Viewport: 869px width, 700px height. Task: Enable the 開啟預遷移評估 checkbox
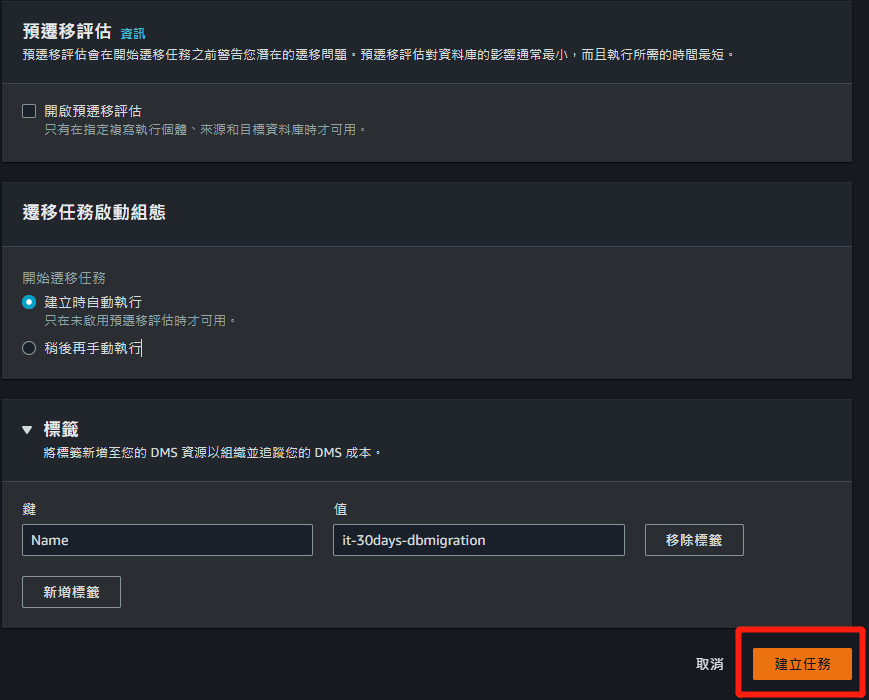pos(29,111)
